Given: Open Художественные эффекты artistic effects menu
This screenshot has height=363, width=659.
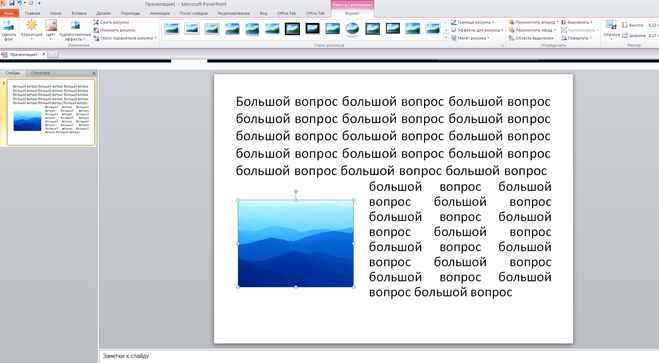Looking at the screenshot, I should click(75, 30).
